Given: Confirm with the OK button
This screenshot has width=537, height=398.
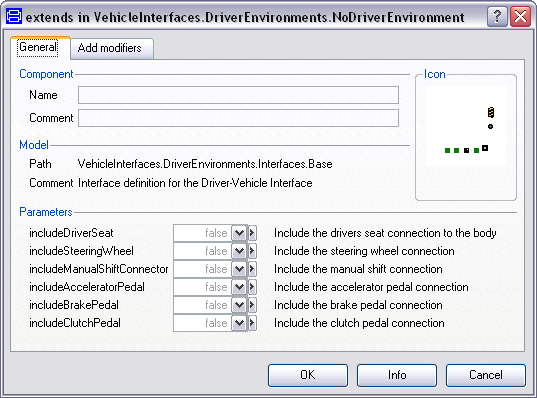Looking at the screenshot, I should pos(308,375).
